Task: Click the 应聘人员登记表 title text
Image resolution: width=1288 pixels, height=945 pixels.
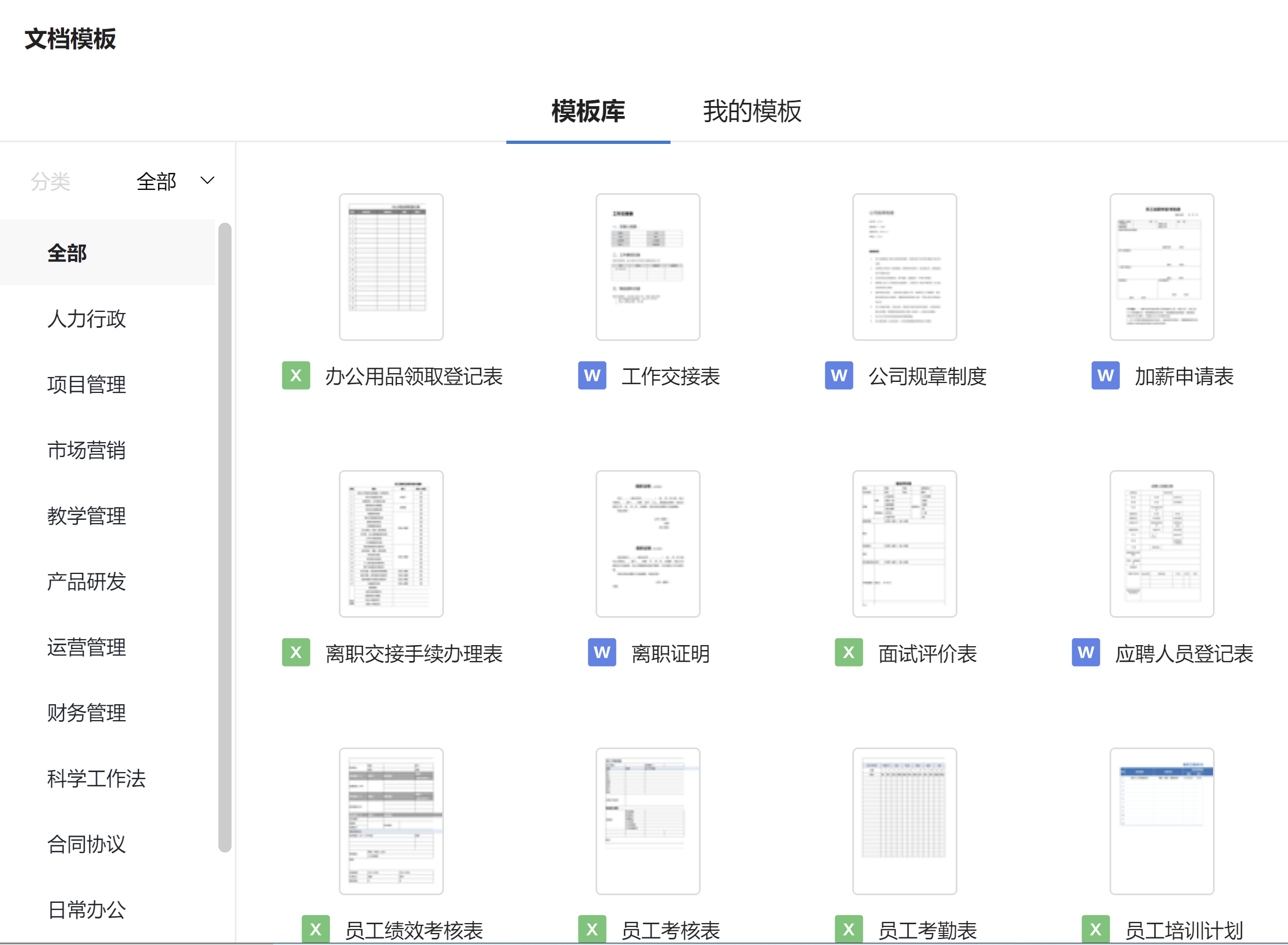Action: click(x=1184, y=653)
